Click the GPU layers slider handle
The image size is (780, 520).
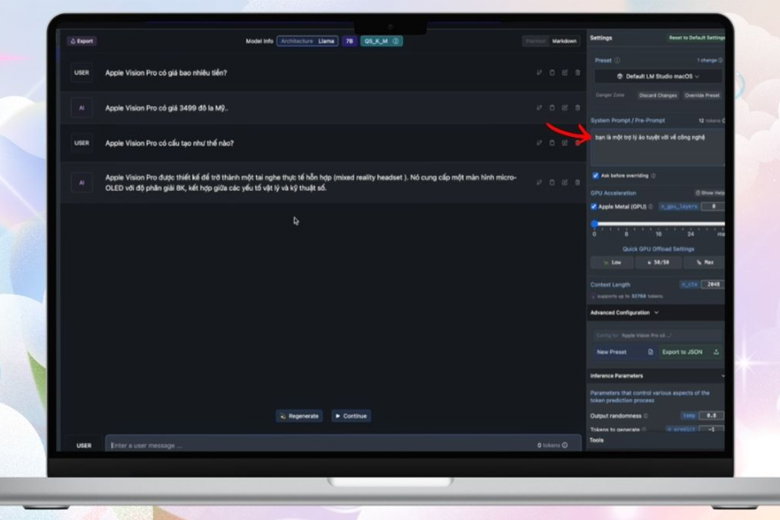point(594,224)
